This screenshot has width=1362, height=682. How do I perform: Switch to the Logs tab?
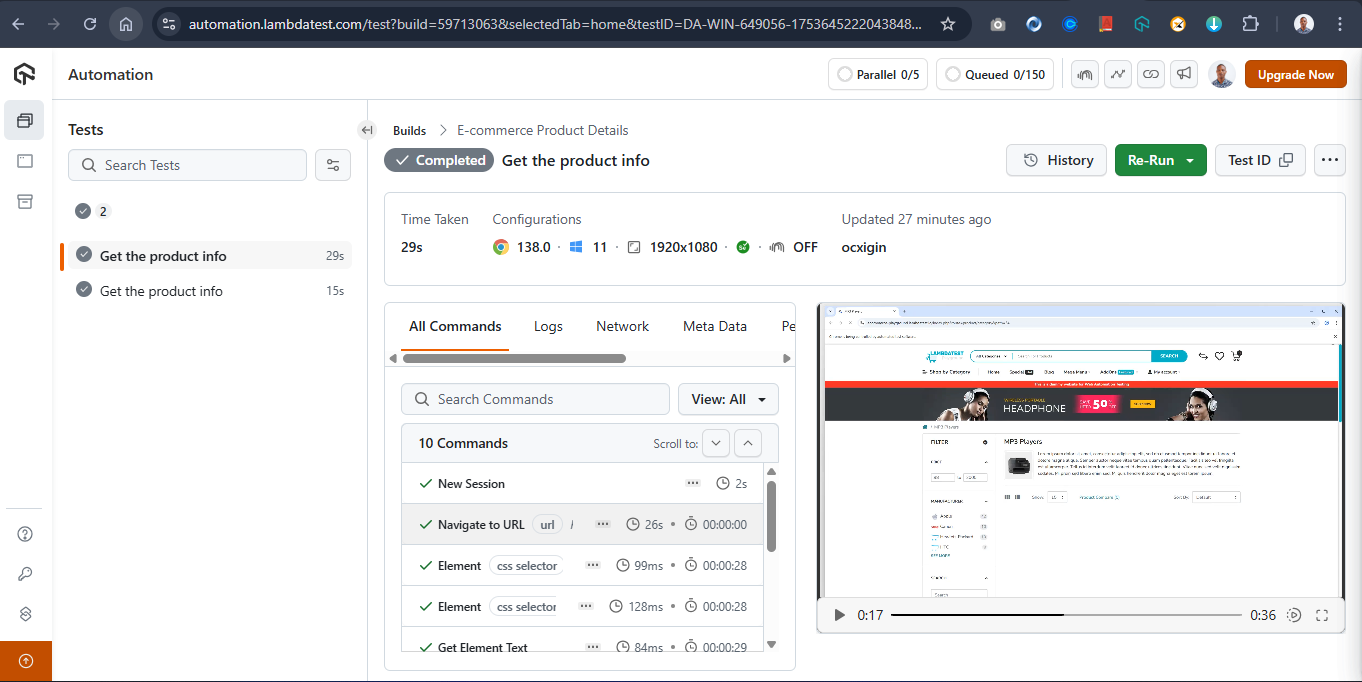click(548, 326)
